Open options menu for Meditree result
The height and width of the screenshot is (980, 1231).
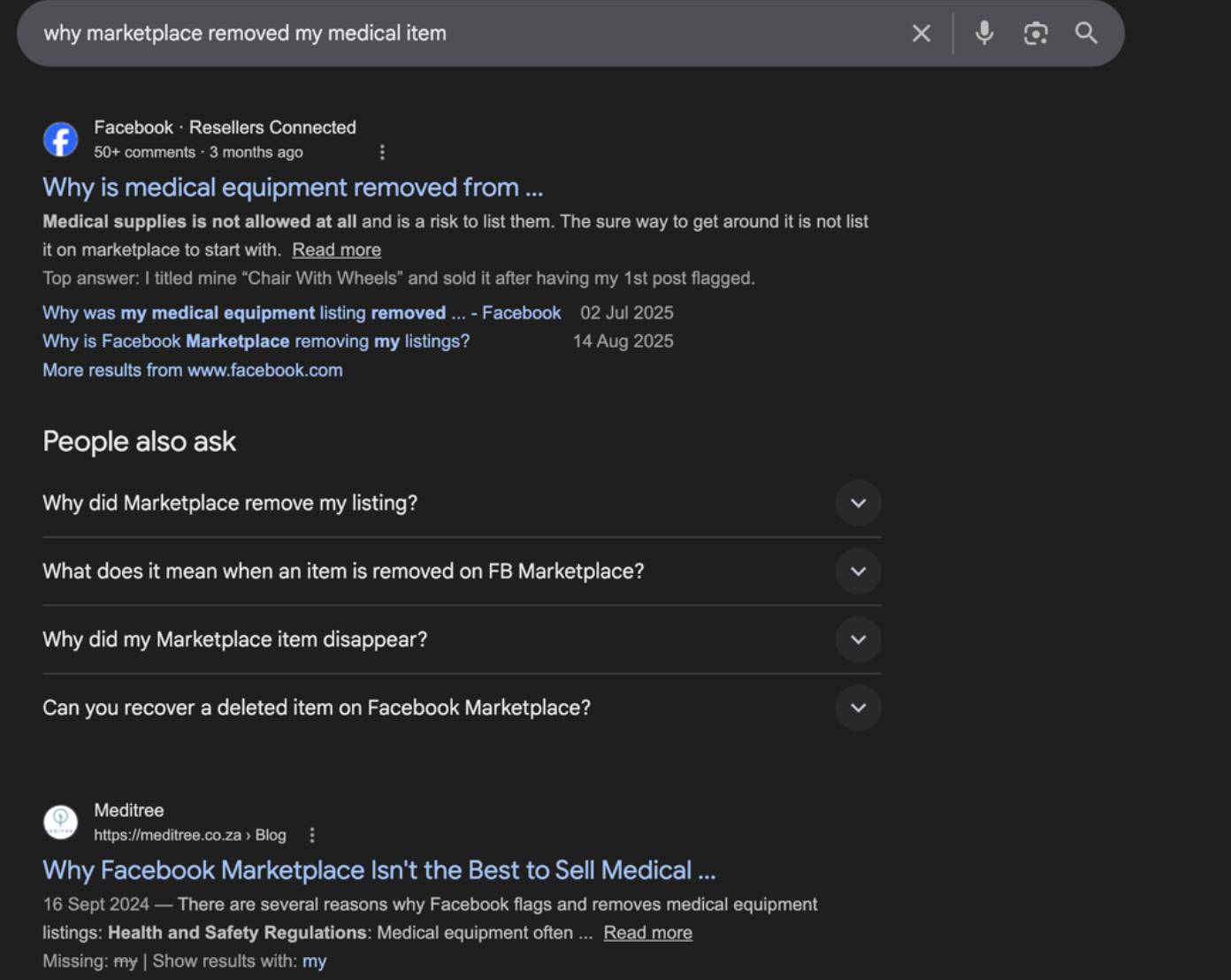pos(312,835)
